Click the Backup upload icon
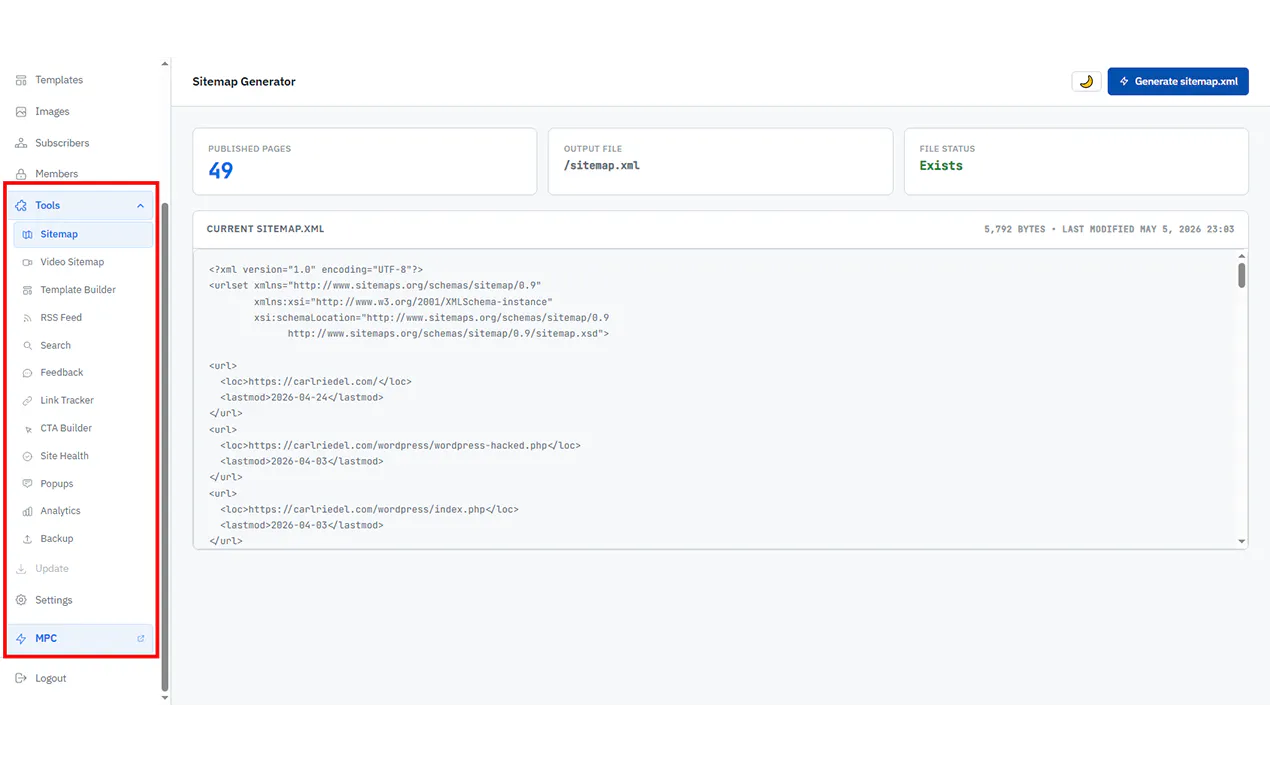The height and width of the screenshot is (760, 1270). pos(27,539)
